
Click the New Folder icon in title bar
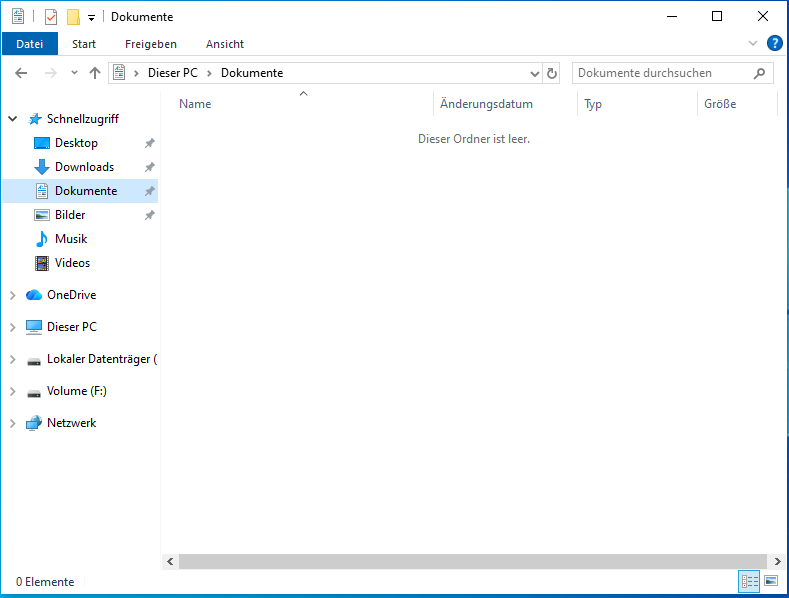coord(72,17)
